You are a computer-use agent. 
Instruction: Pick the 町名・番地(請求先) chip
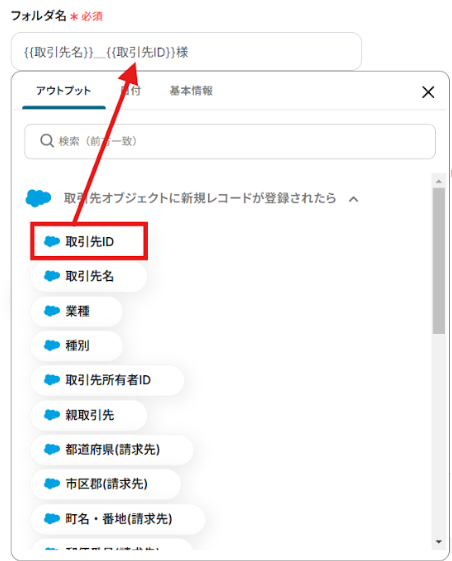(118, 519)
